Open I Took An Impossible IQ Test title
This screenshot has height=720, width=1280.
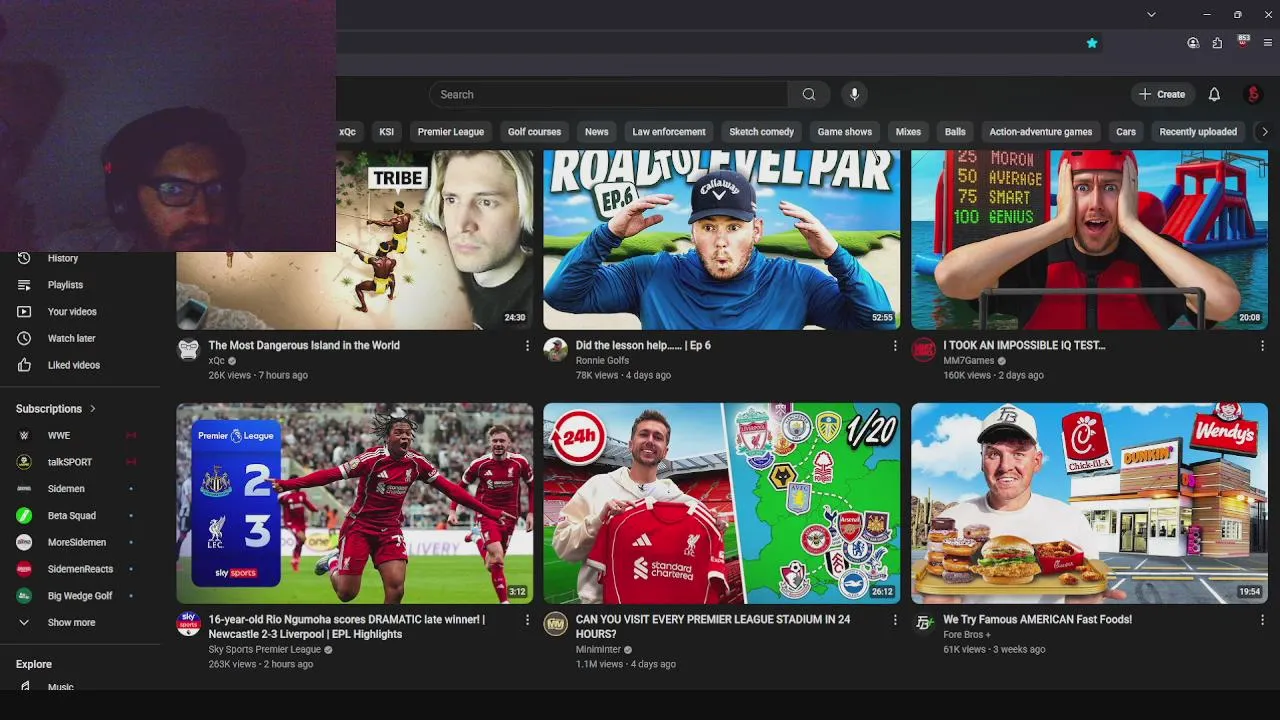click(1024, 345)
